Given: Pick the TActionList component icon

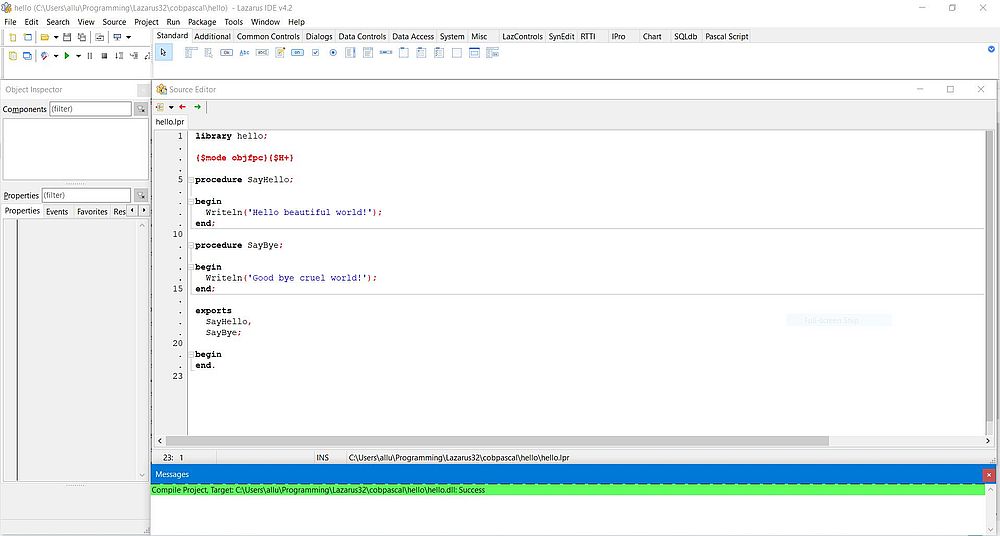Looking at the screenshot, I should pos(492,53).
